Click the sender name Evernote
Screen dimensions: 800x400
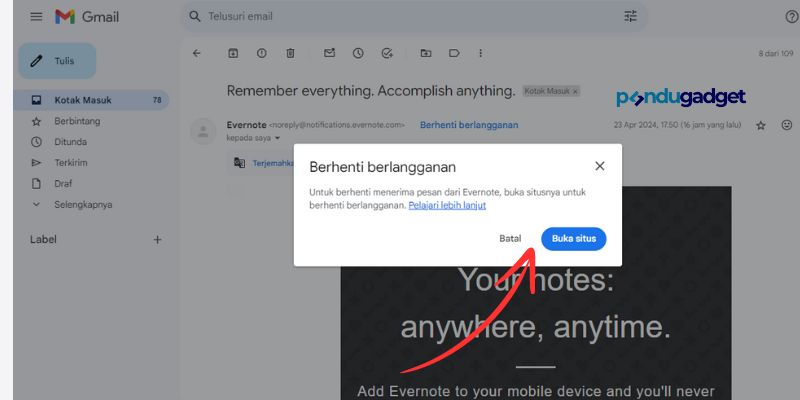pyautogui.click(x=246, y=125)
